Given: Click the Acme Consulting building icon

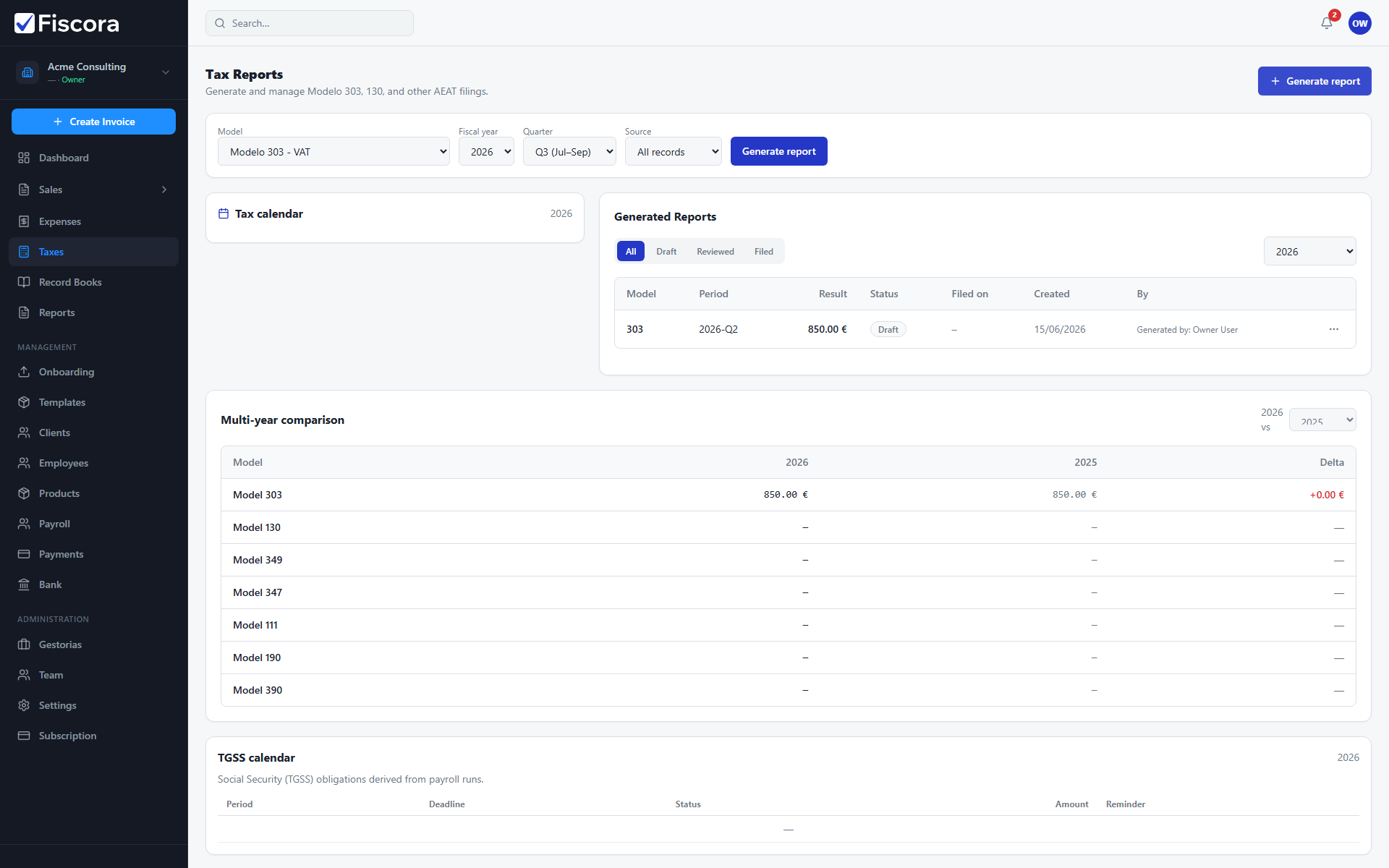Looking at the screenshot, I should 27,72.
